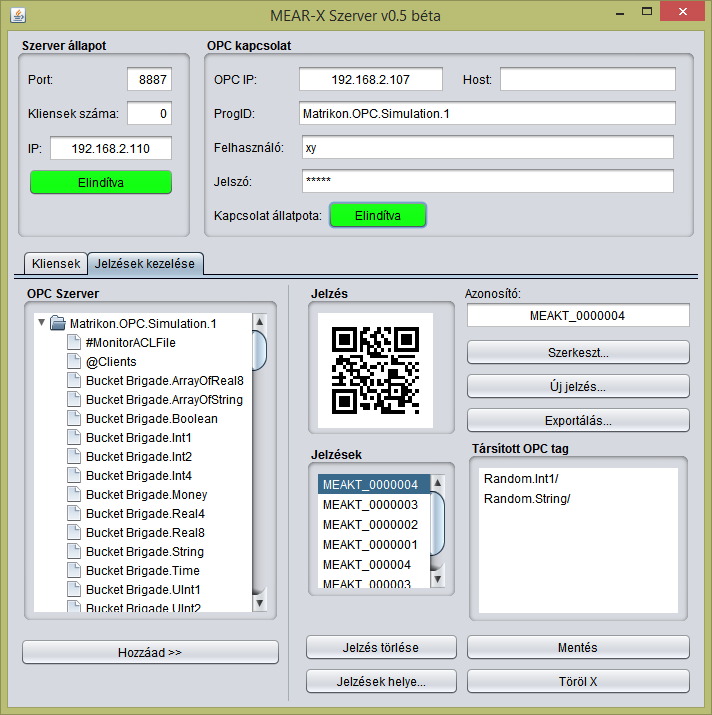Click file icon beside Bucket Brigade.Int4
Viewport: 712px width, 715px height.
pyautogui.click(x=74, y=475)
